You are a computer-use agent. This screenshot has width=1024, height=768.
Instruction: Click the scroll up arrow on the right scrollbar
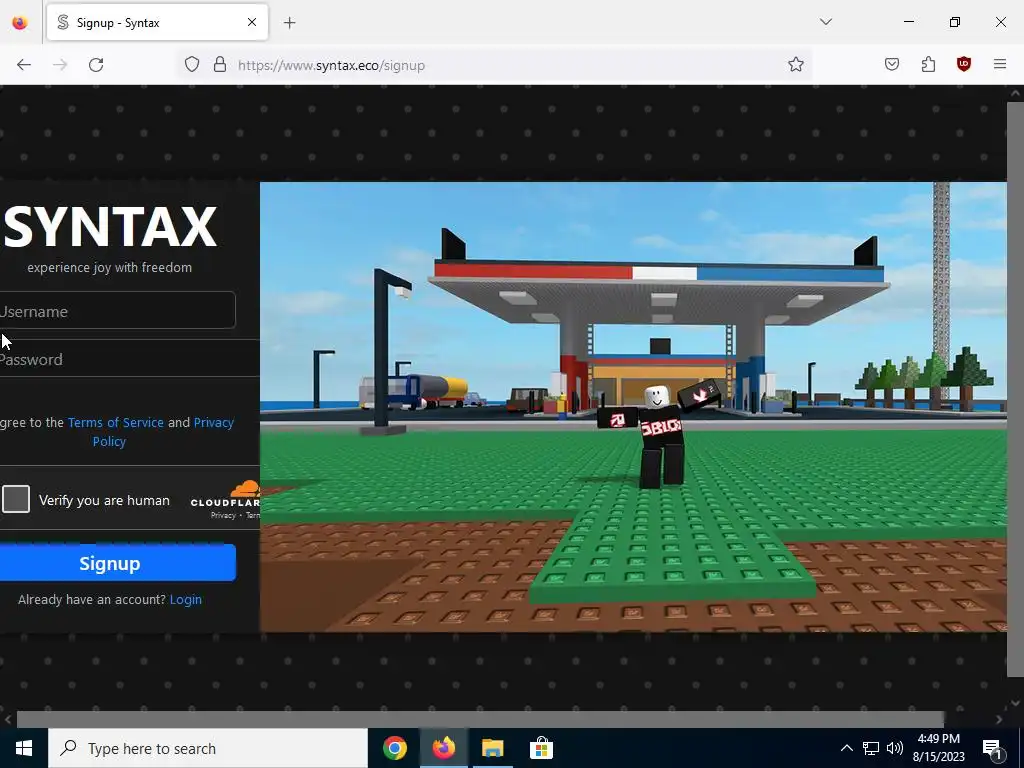point(1015,93)
